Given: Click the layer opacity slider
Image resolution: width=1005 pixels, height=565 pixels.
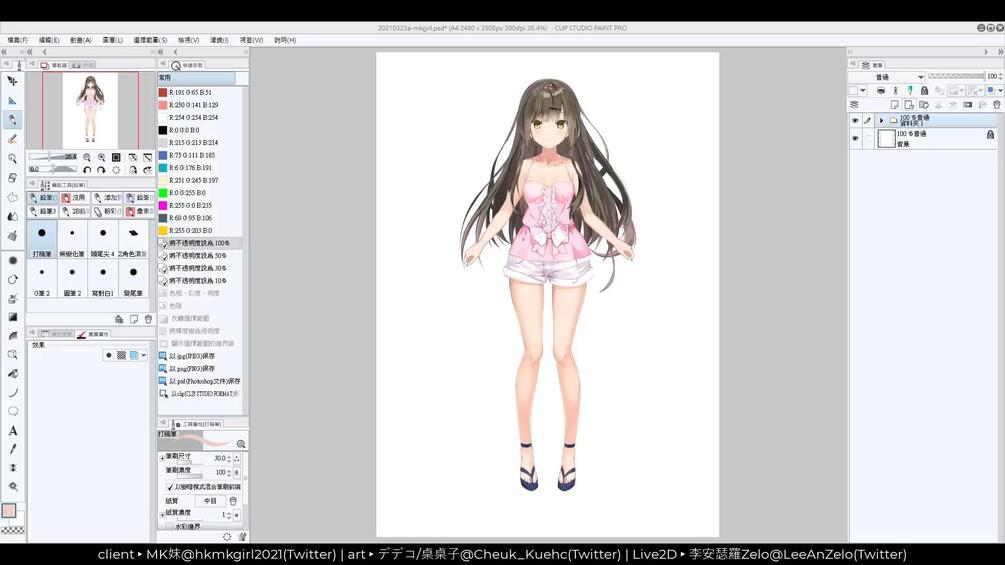Looking at the screenshot, I should coord(956,76).
